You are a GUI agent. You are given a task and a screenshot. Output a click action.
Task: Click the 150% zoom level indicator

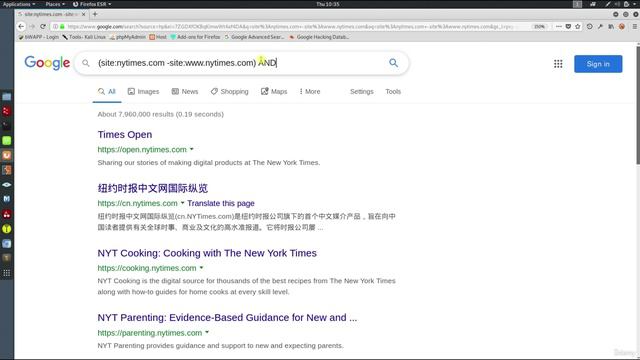point(539,27)
